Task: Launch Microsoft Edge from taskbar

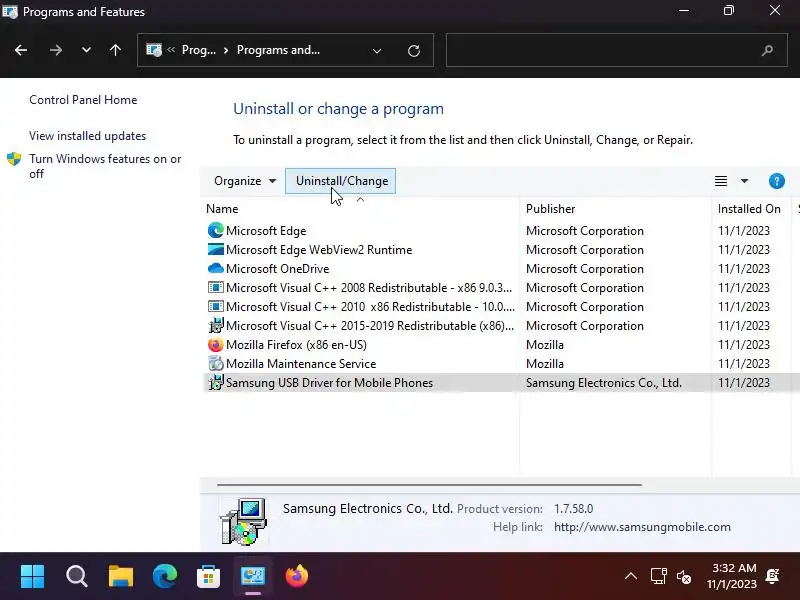Action: [x=165, y=577]
